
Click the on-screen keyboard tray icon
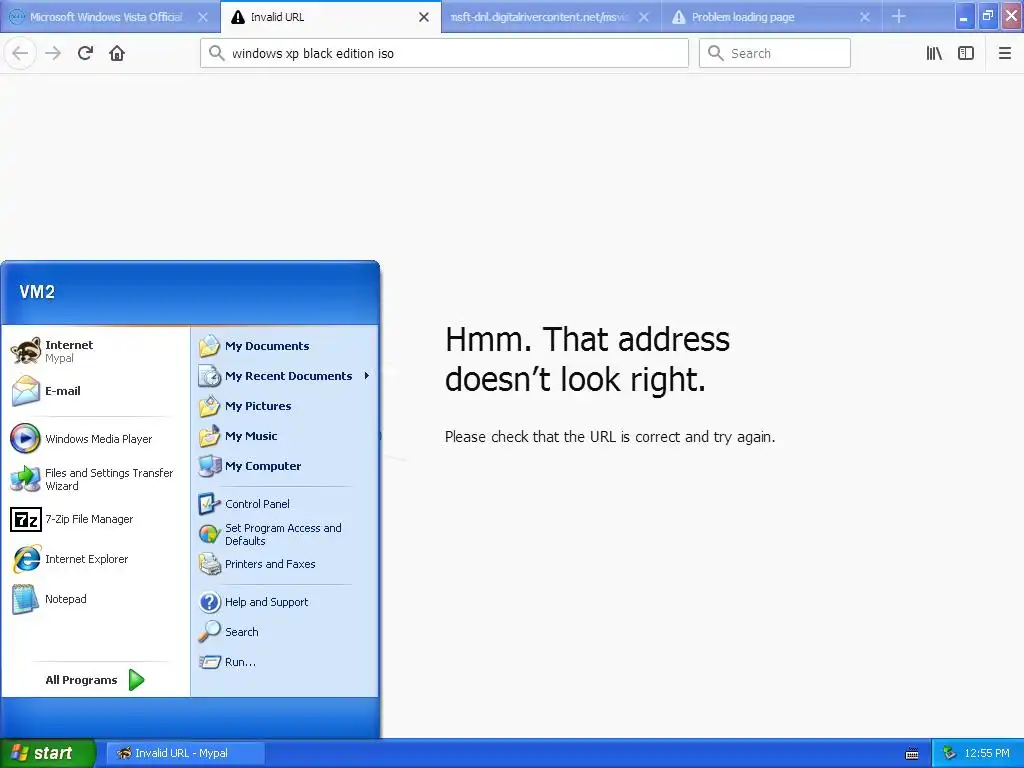click(x=912, y=754)
